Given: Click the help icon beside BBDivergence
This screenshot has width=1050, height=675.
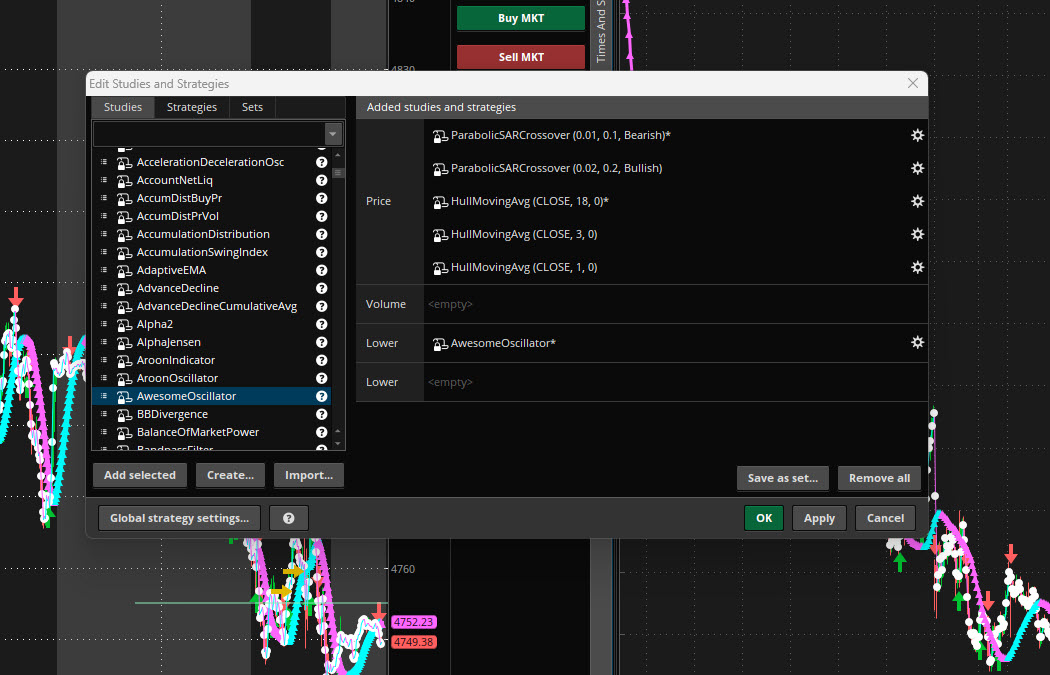Looking at the screenshot, I should (321, 414).
